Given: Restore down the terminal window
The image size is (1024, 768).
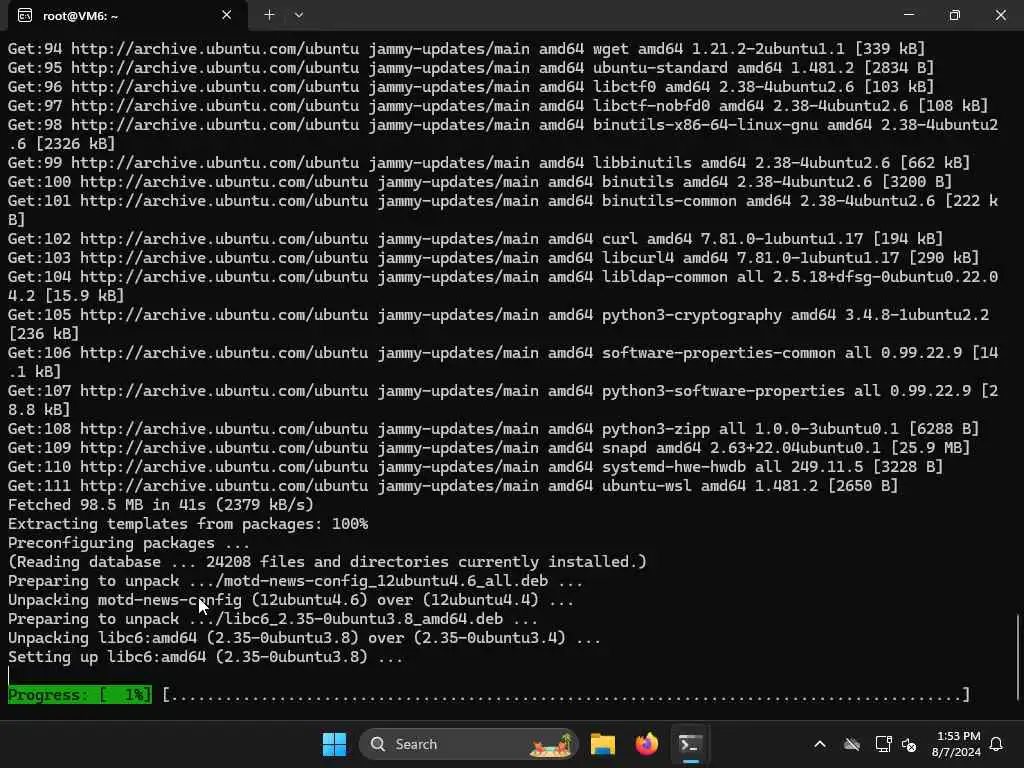Looking at the screenshot, I should pyautogui.click(x=954, y=14).
